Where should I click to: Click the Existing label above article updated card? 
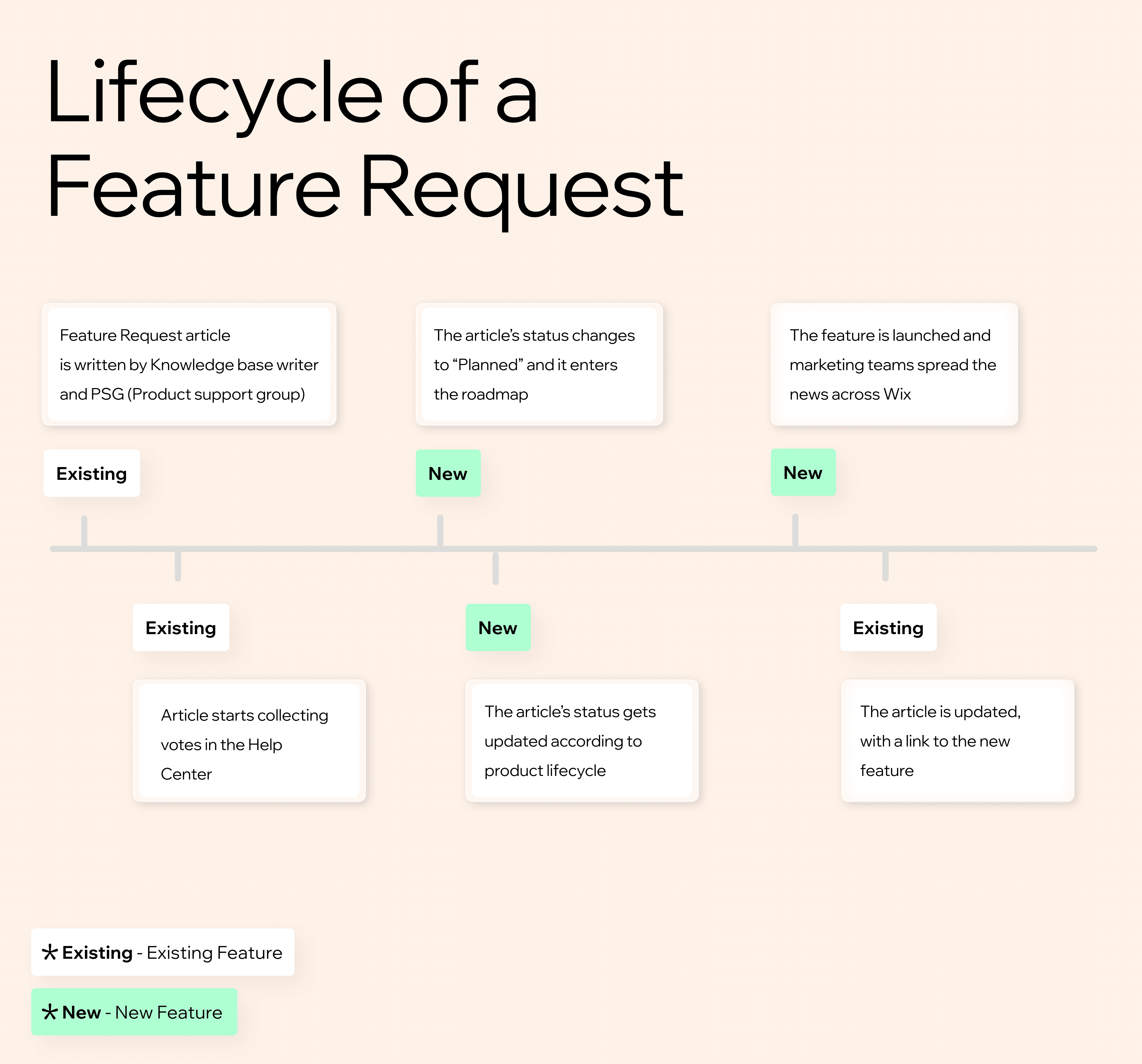point(888,627)
